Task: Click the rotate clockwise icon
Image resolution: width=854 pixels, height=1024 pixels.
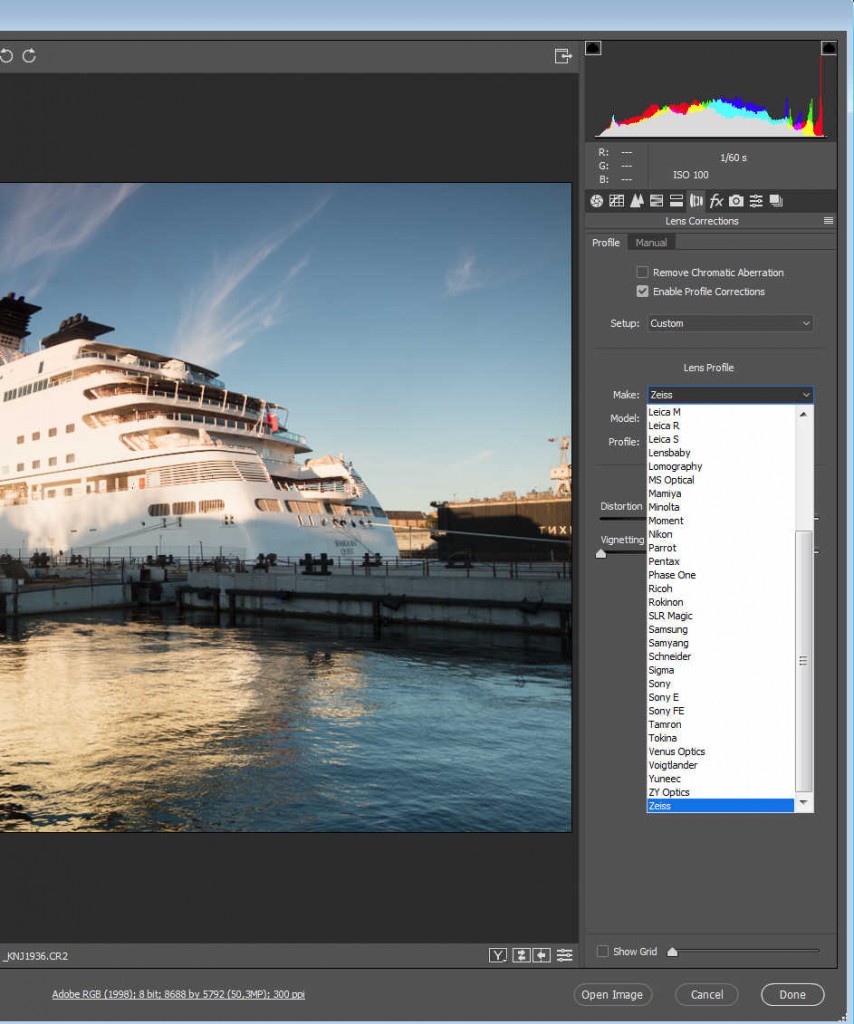Action: click(x=29, y=56)
